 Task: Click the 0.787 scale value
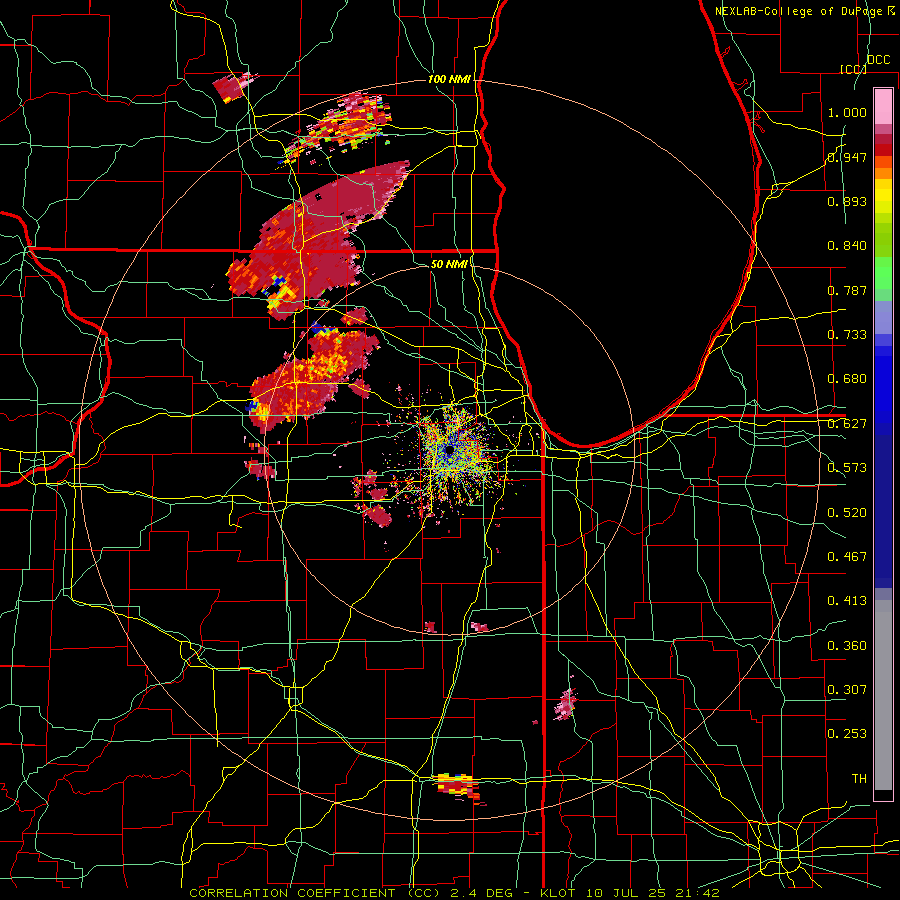coord(847,290)
